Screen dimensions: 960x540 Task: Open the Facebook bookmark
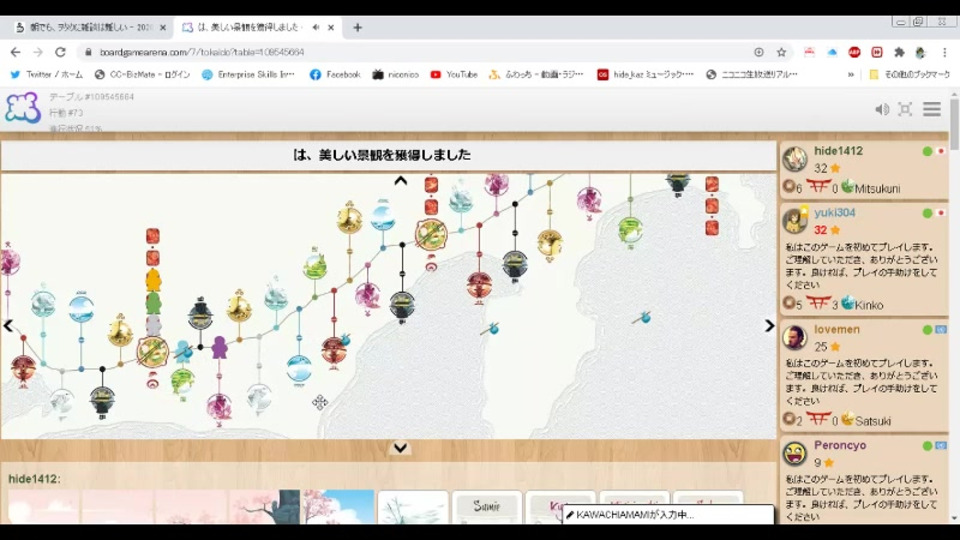pyautogui.click(x=335, y=74)
